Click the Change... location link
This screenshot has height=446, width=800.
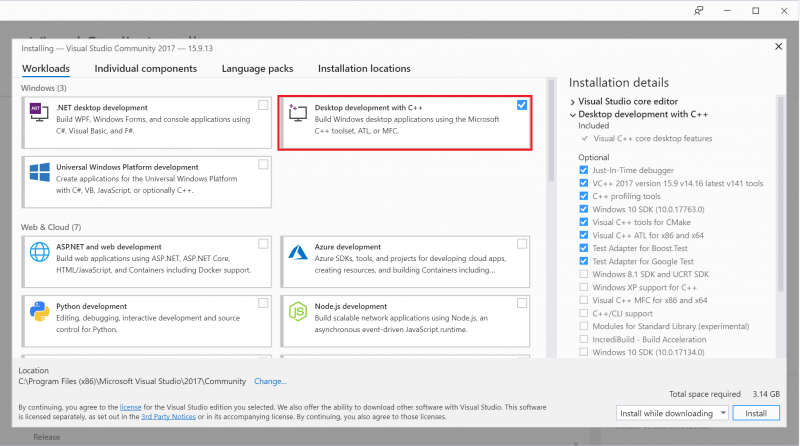point(270,381)
